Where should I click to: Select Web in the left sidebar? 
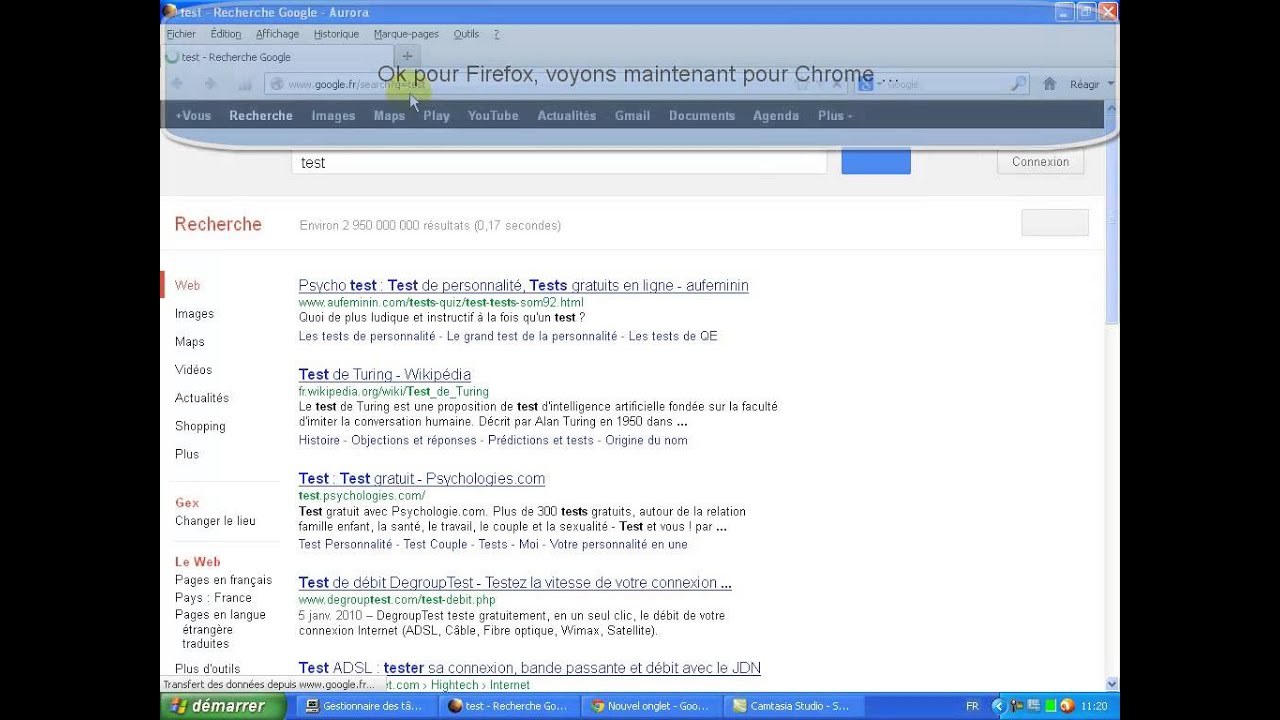[187, 286]
